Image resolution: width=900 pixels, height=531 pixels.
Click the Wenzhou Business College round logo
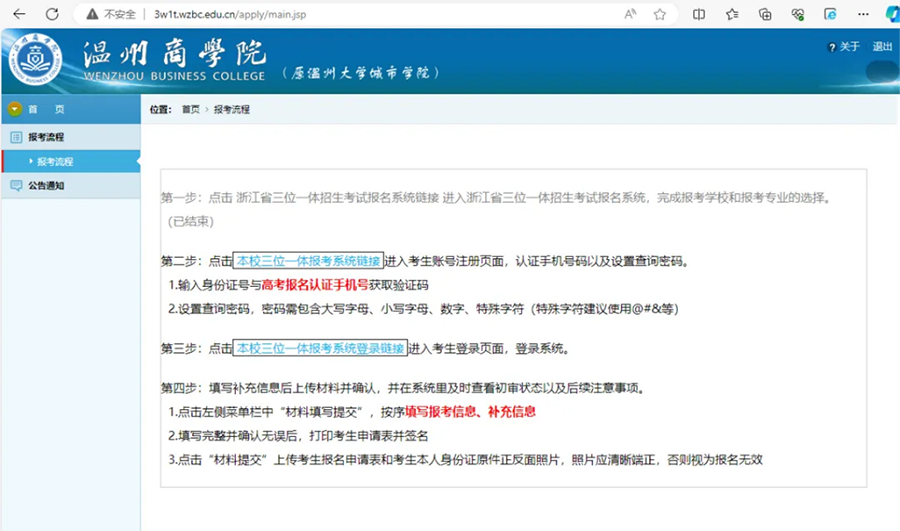(x=36, y=60)
